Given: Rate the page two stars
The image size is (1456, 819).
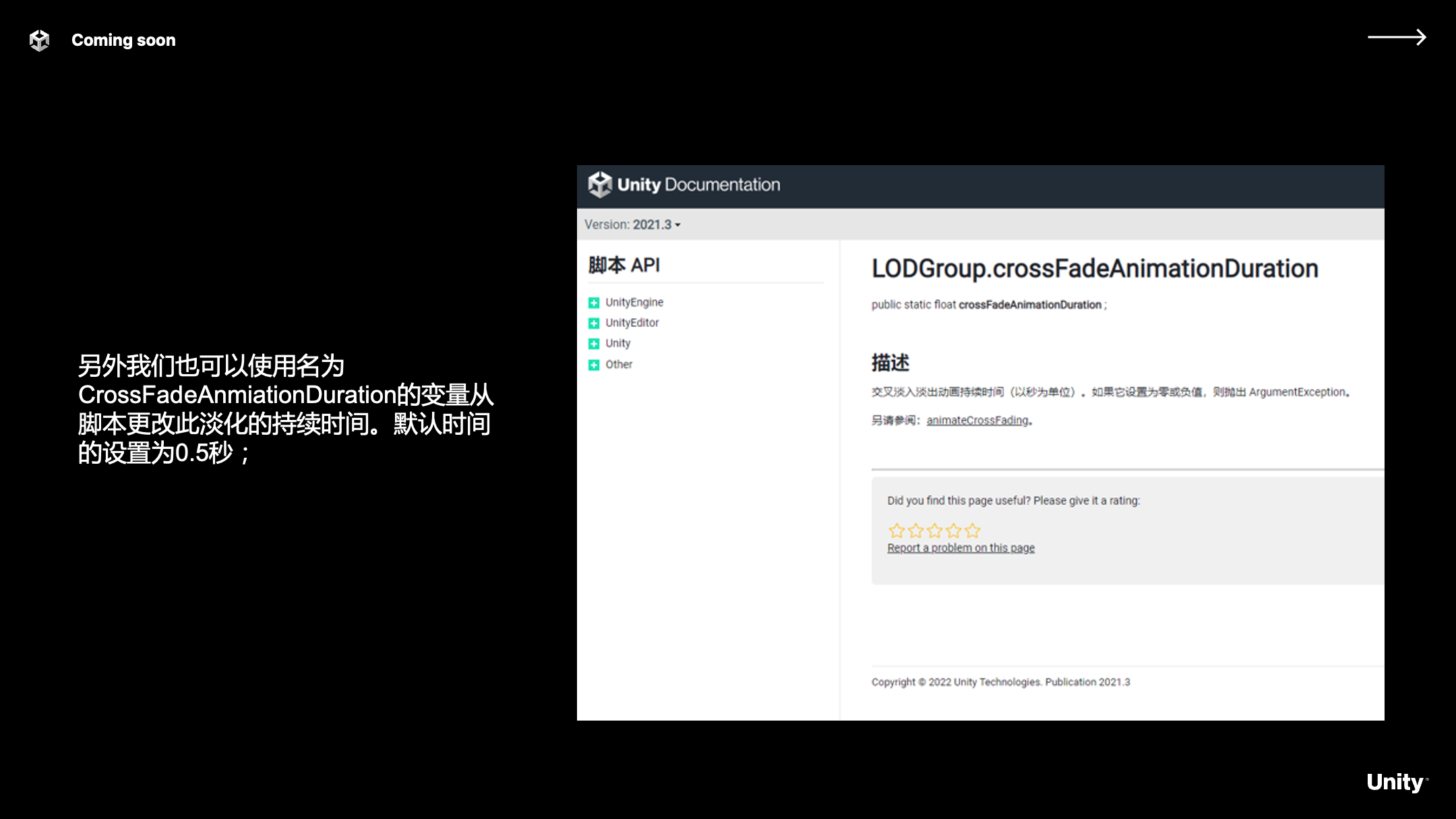Looking at the screenshot, I should pyautogui.click(x=915, y=530).
